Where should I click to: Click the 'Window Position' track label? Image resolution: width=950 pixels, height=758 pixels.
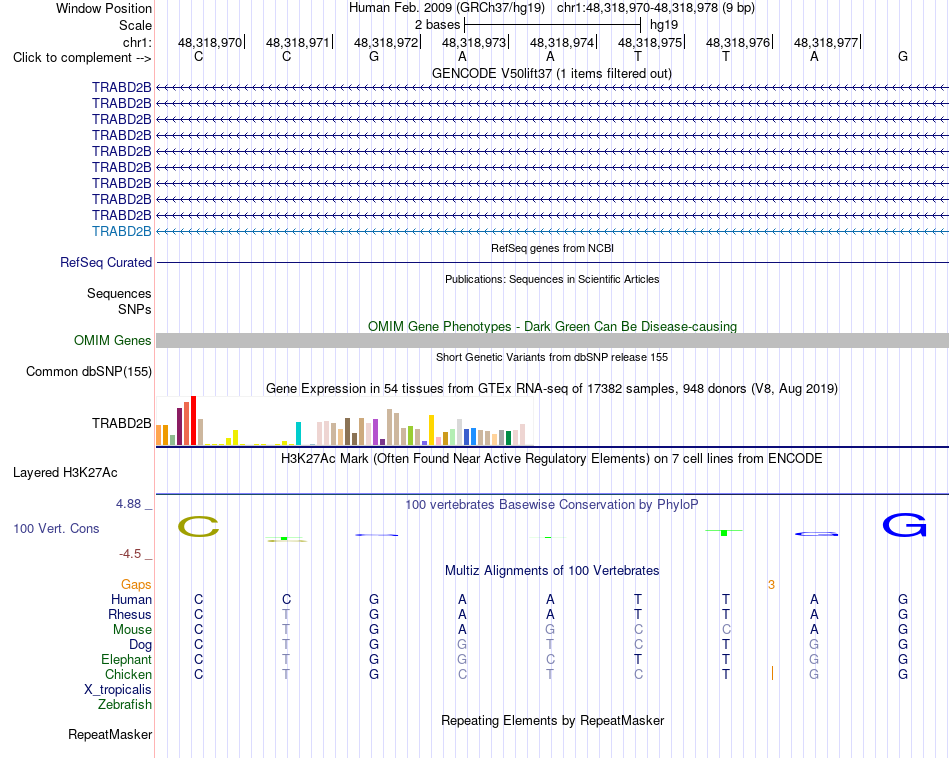pyautogui.click(x=104, y=8)
